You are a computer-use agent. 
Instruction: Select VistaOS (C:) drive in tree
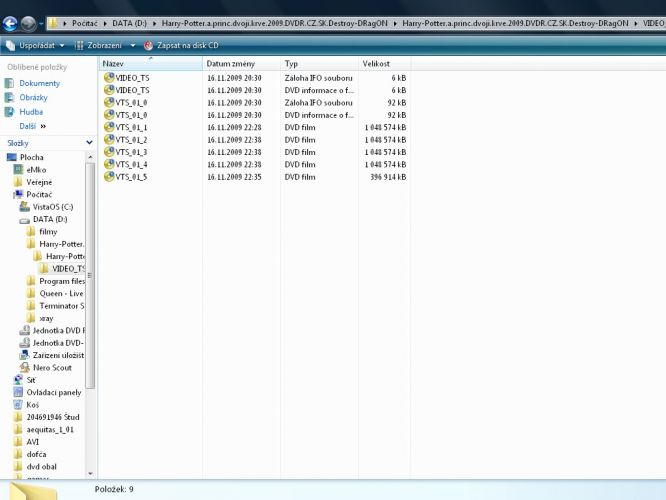[x=53, y=207]
